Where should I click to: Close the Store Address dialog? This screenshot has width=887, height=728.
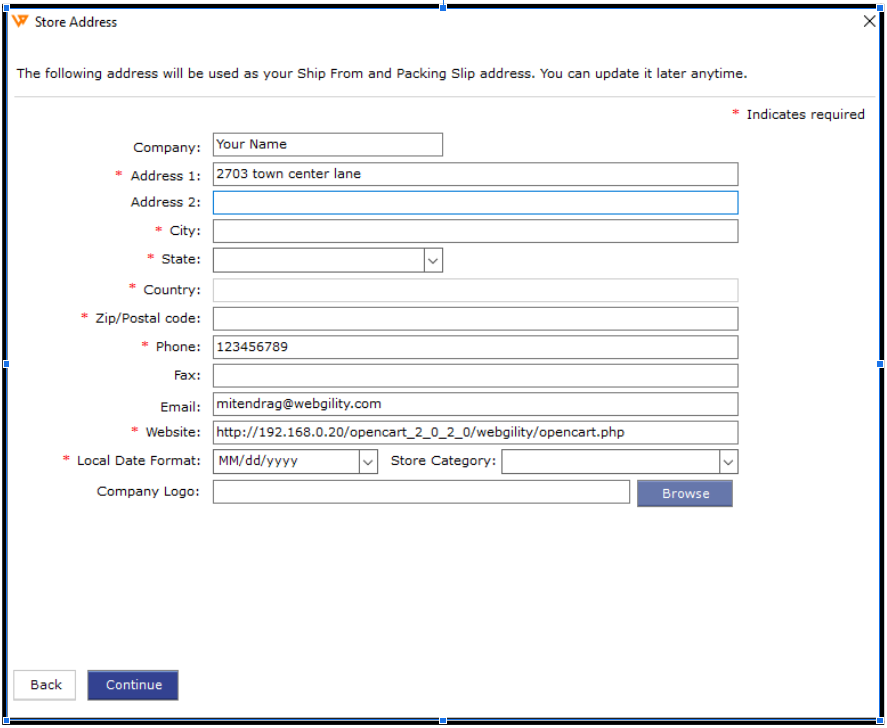click(869, 21)
